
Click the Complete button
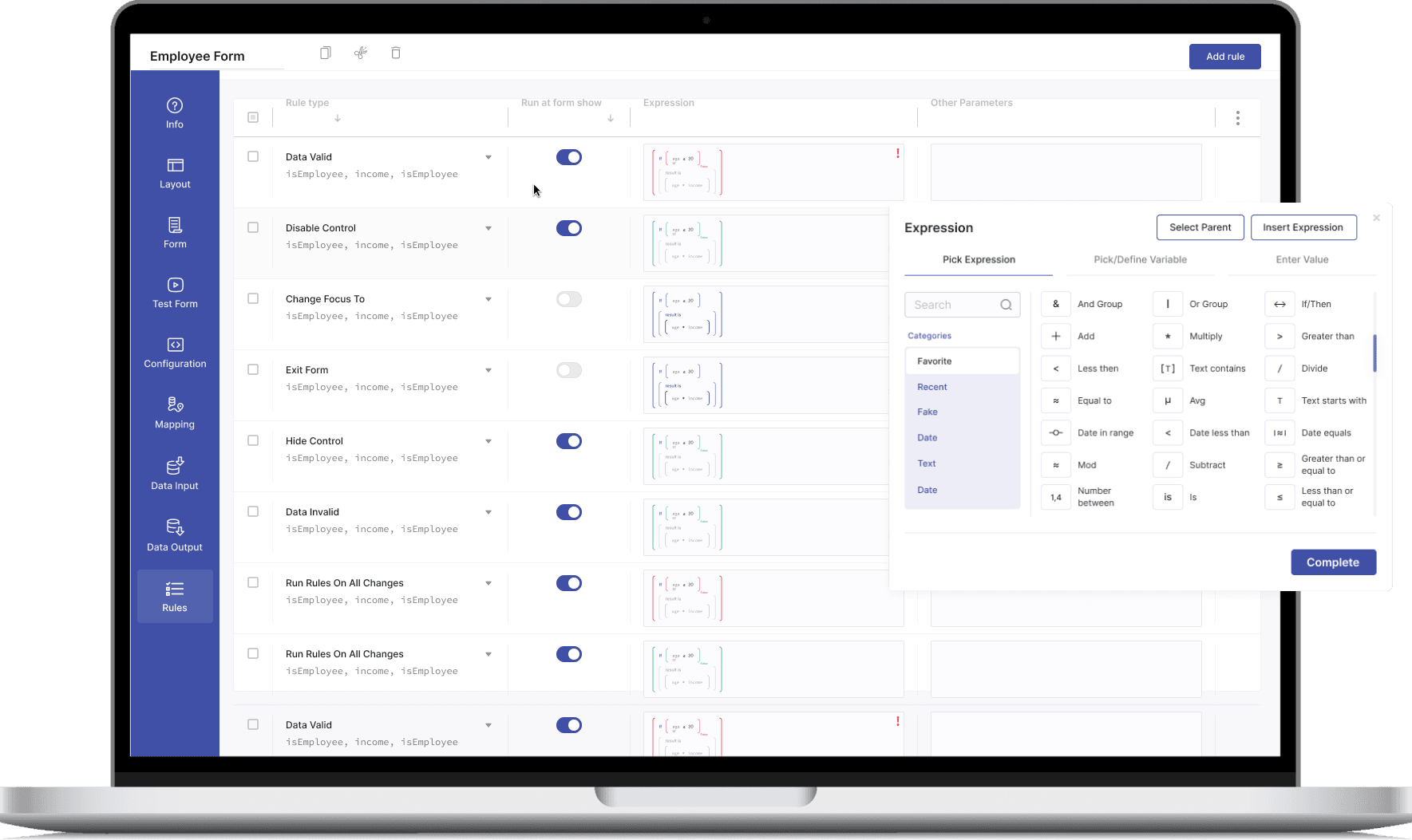click(1333, 562)
